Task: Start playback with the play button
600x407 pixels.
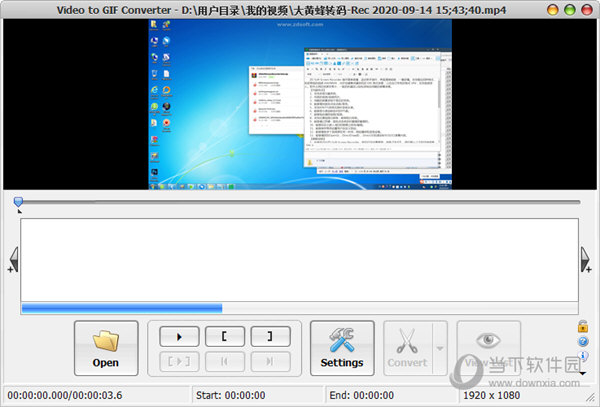Action: 179,337
